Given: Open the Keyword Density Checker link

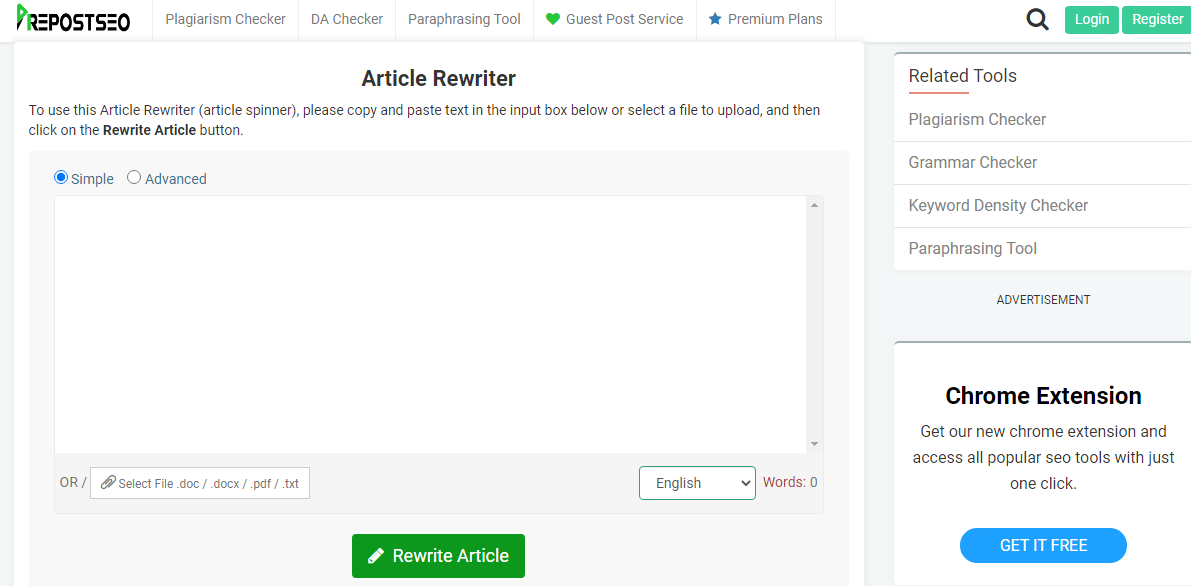Looking at the screenshot, I should tap(998, 205).
